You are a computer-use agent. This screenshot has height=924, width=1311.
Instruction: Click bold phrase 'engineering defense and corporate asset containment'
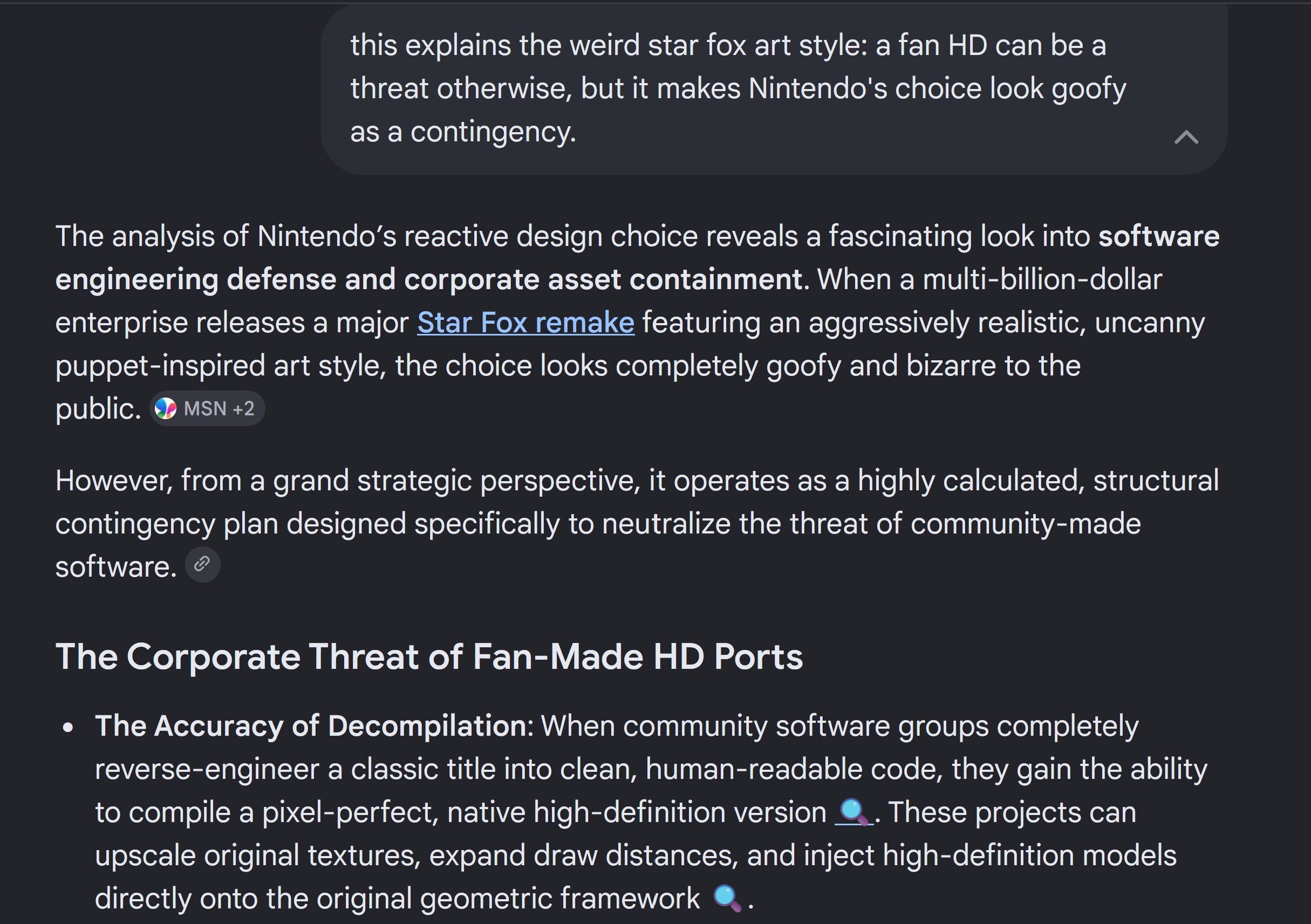pos(428,279)
